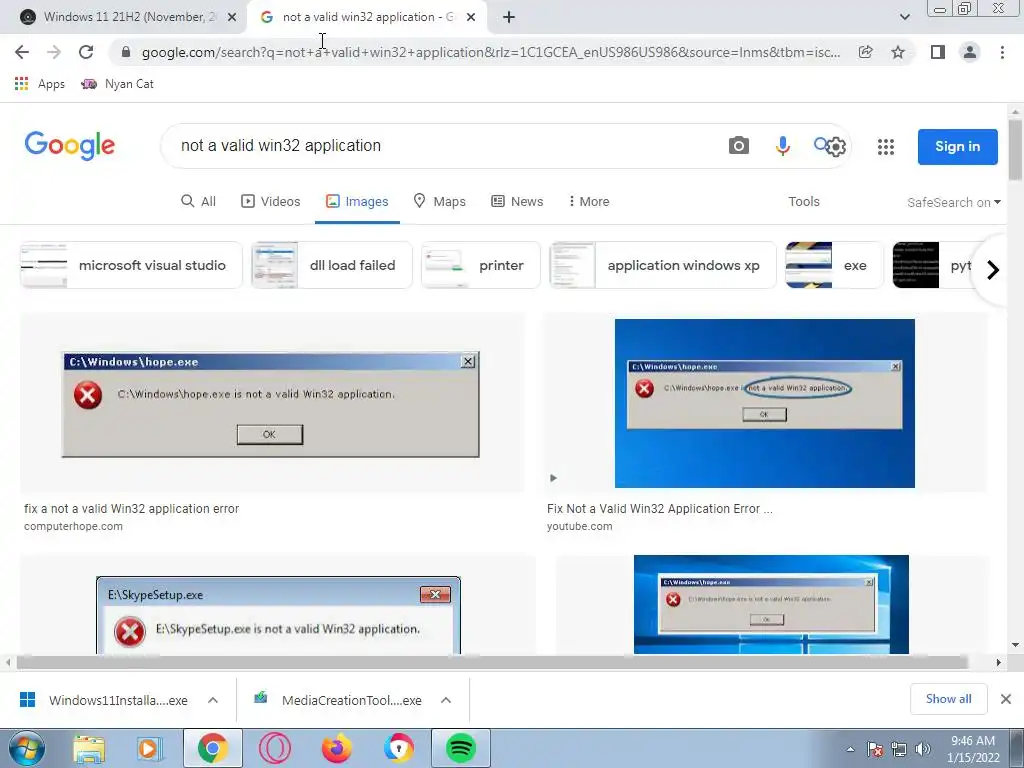Click the forward navigation arrow
Image resolution: width=1024 pixels, height=768 pixels.
[54, 52]
